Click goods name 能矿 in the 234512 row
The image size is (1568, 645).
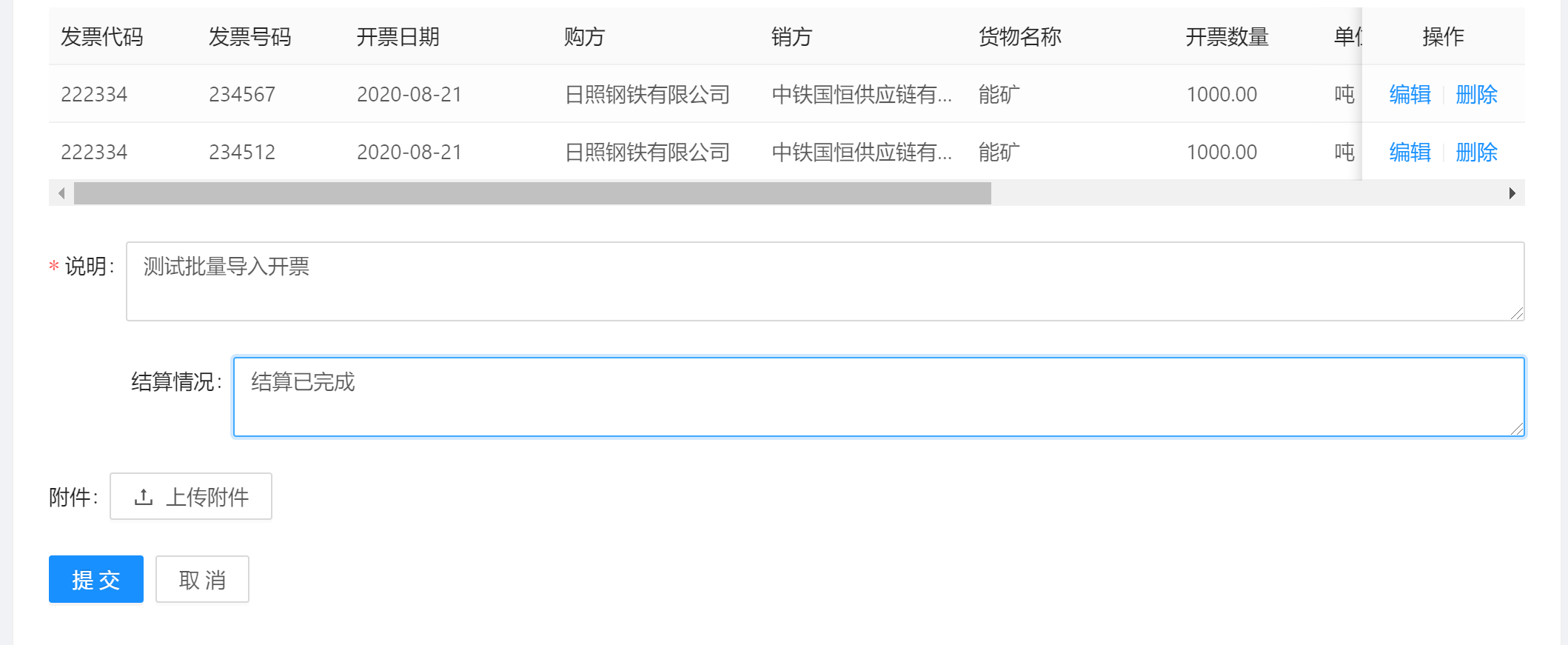(999, 152)
